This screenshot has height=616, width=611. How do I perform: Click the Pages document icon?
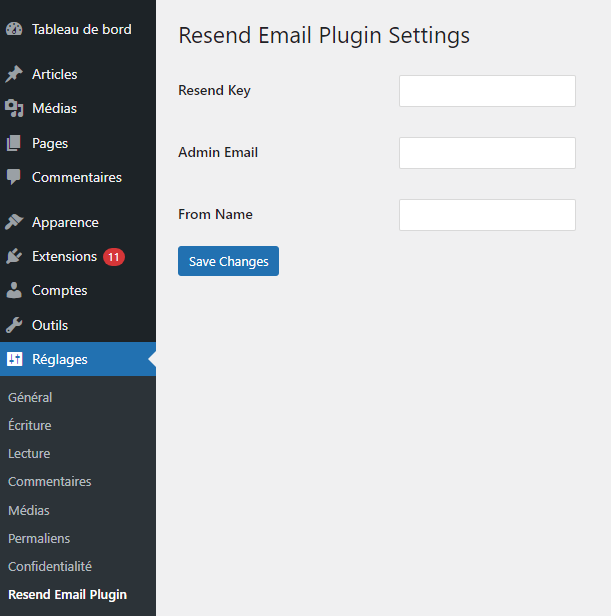point(14,143)
